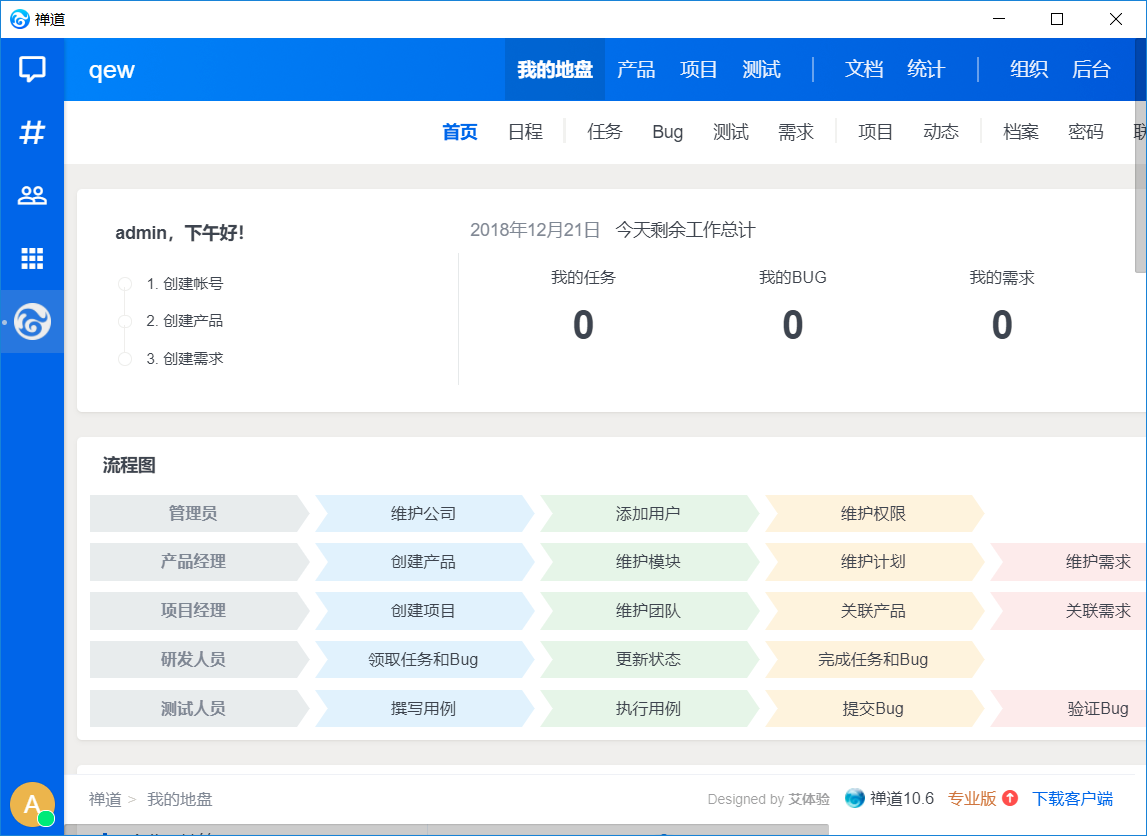The width and height of the screenshot is (1147, 836).
Task: Click the 创建项目 flowchart step
Action: 423,611
